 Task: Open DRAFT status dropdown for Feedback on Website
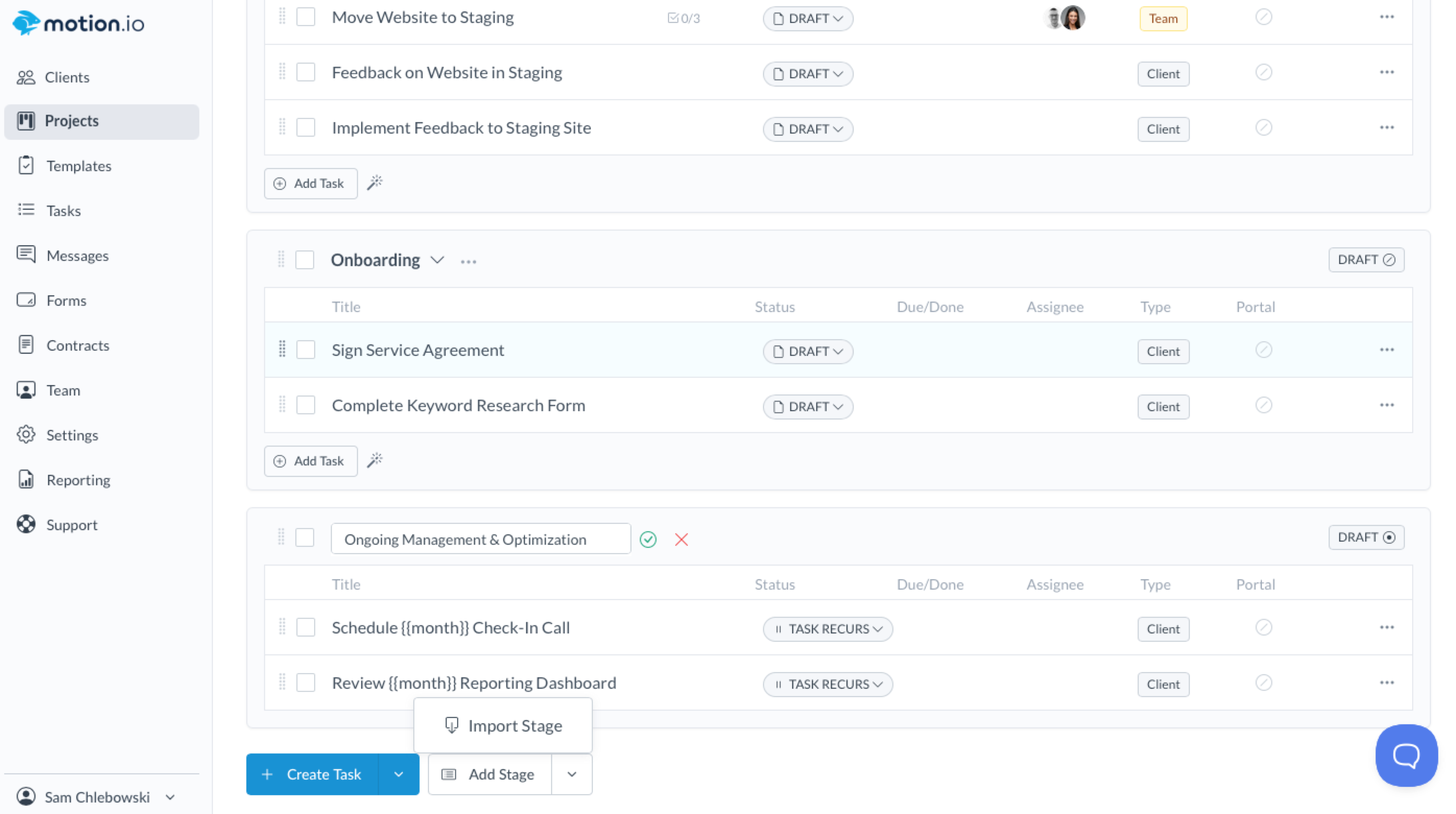808,74
